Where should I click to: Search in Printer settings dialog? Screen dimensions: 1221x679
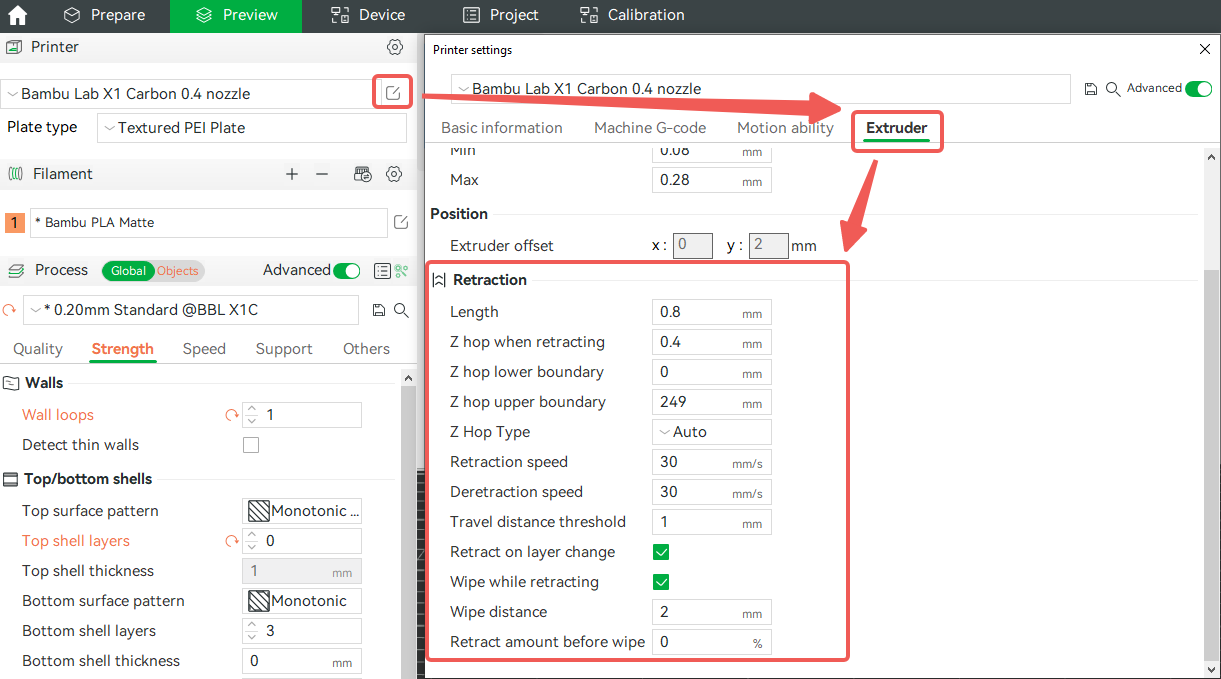1112,89
